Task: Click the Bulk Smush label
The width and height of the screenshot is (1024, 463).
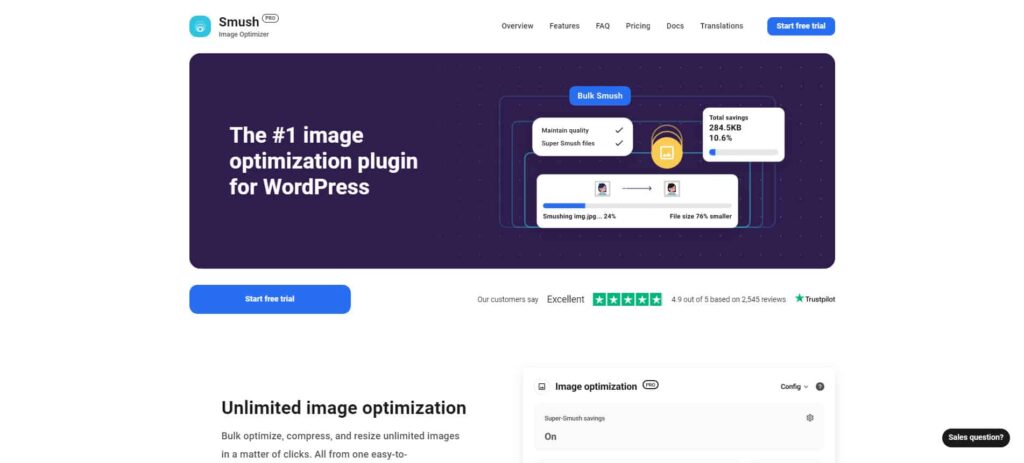Action: click(x=600, y=95)
